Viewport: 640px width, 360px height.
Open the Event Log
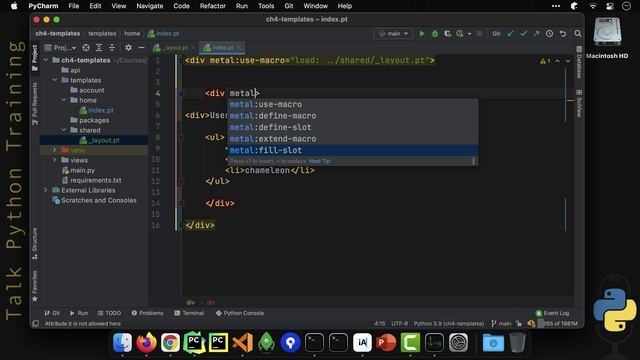coord(552,313)
